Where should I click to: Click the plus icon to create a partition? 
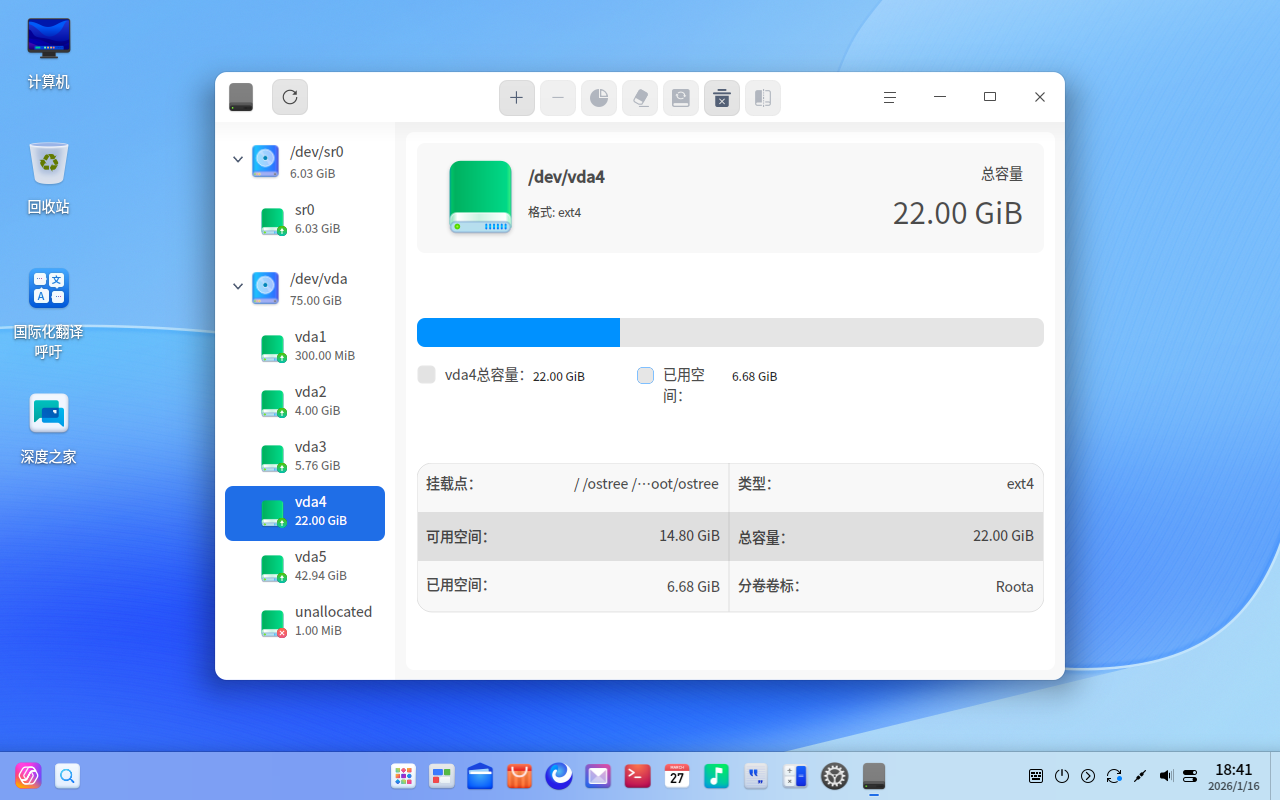coord(517,98)
